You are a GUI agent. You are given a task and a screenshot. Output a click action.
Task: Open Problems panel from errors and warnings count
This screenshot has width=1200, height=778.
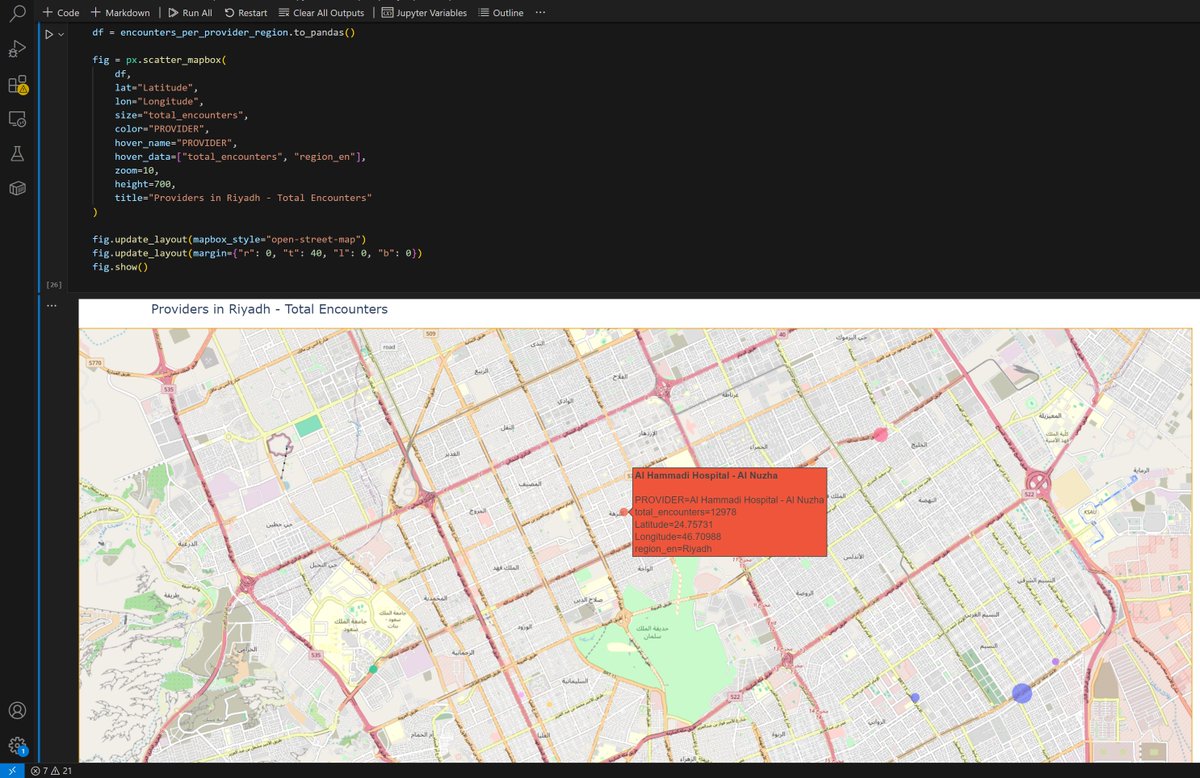(x=51, y=771)
